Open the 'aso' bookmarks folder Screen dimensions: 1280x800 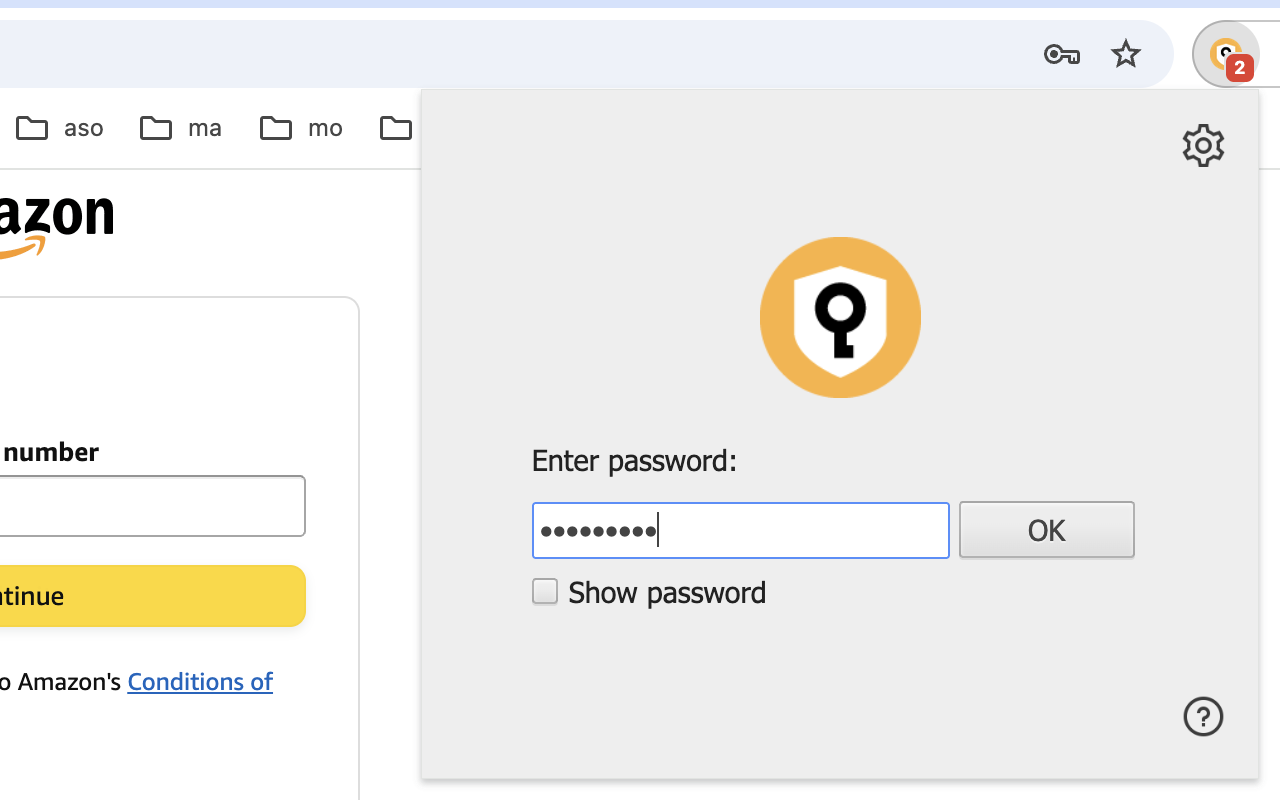click(59, 127)
